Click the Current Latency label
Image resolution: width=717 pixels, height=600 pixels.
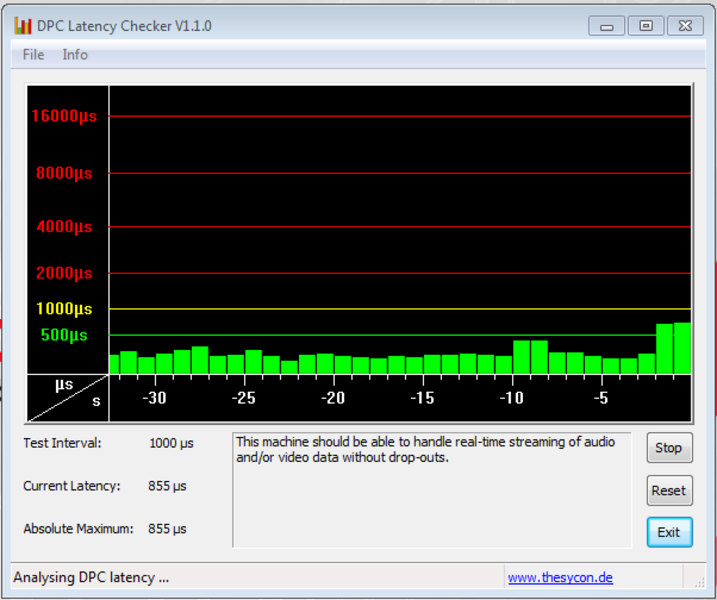[x=72, y=486]
